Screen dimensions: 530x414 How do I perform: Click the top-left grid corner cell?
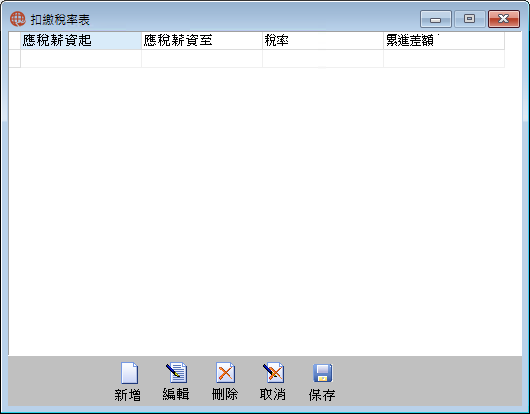(15, 41)
